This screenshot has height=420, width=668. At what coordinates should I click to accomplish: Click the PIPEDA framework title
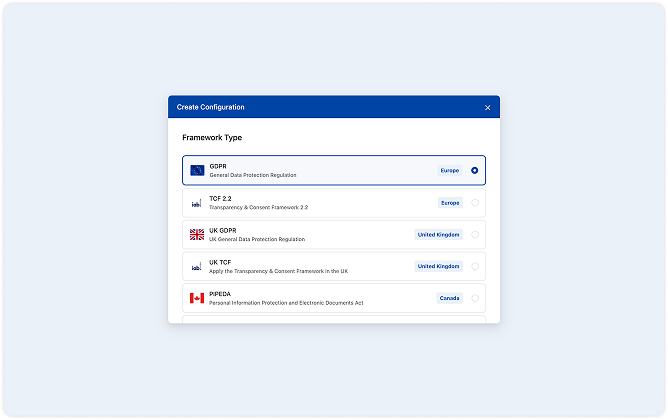[221, 294]
